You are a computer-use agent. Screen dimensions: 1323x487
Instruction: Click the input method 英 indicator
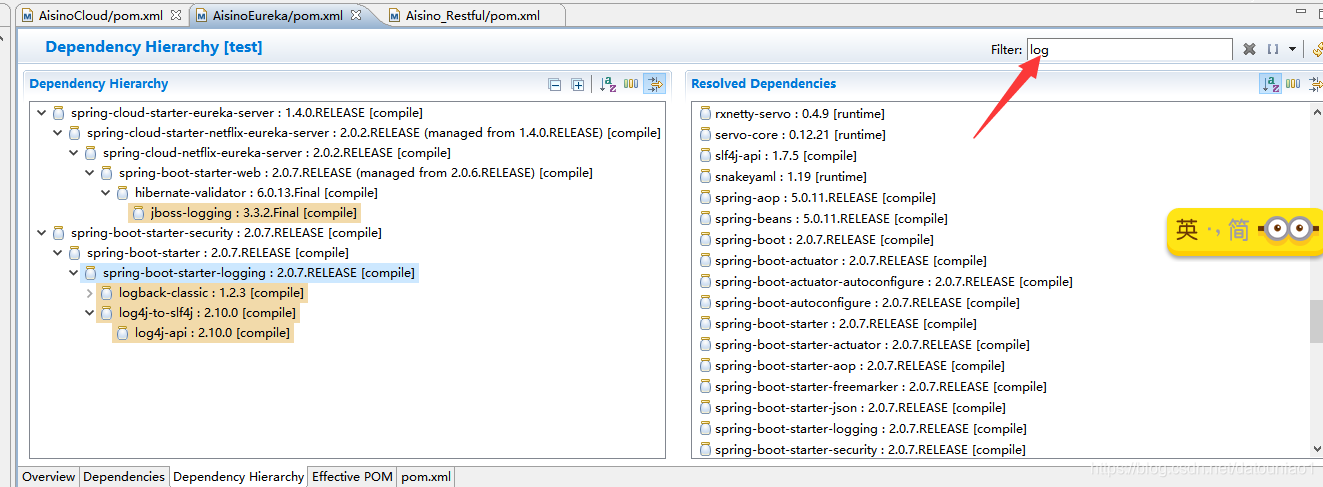tap(1187, 231)
